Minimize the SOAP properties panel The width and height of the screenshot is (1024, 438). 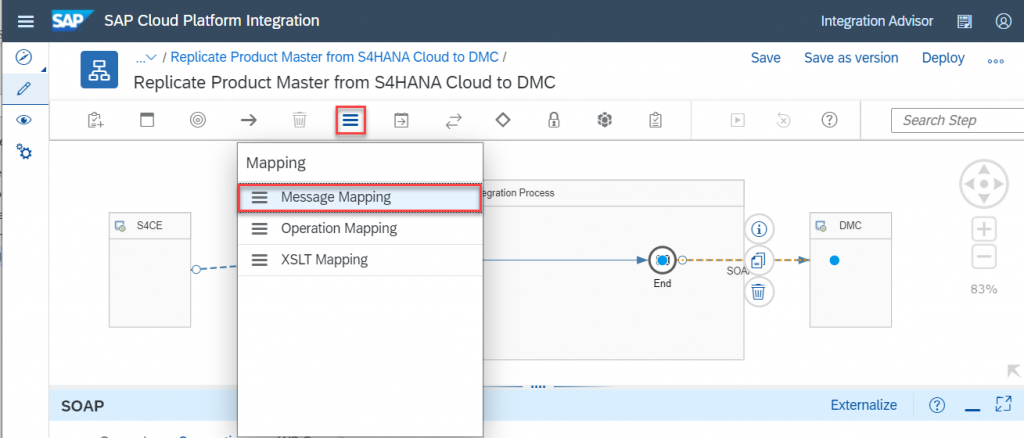pyautogui.click(x=972, y=408)
